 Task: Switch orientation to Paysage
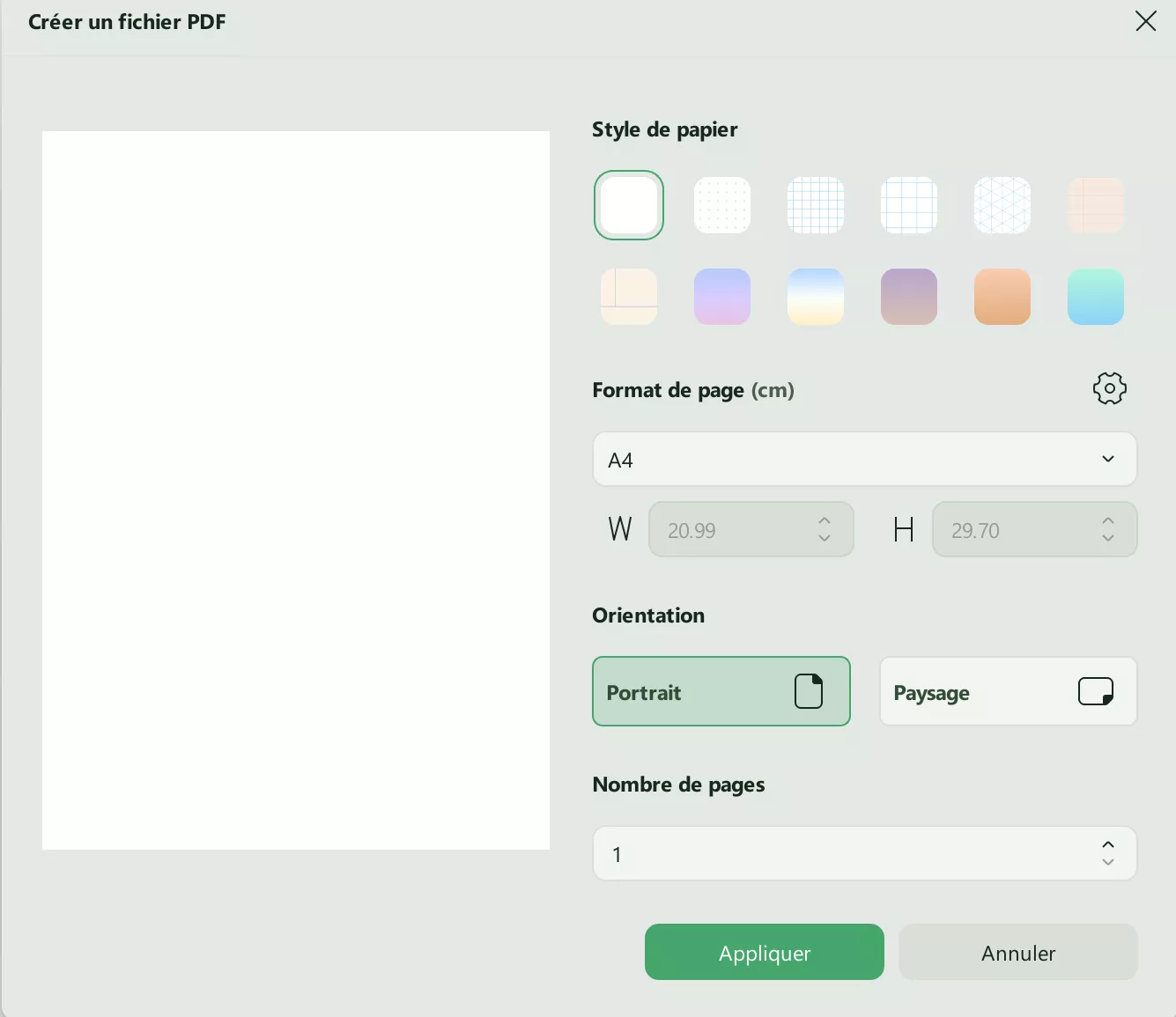pos(1008,691)
